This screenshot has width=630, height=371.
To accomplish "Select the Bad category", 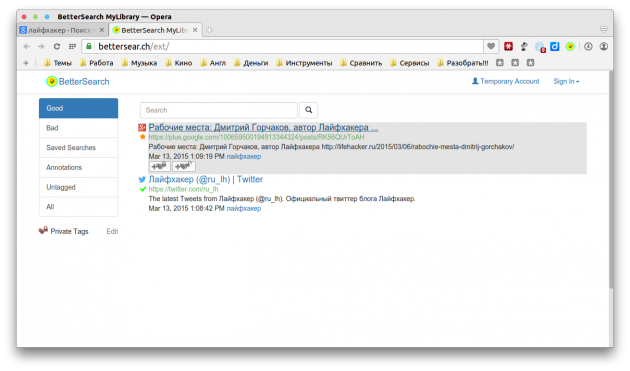I will [78, 128].
